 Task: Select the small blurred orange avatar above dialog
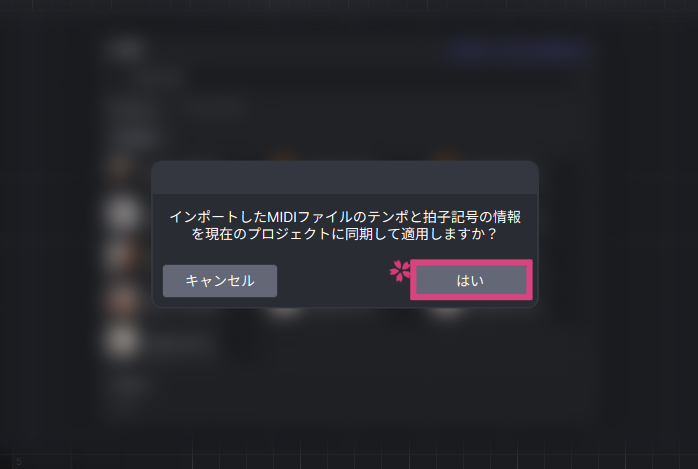tap(120, 169)
